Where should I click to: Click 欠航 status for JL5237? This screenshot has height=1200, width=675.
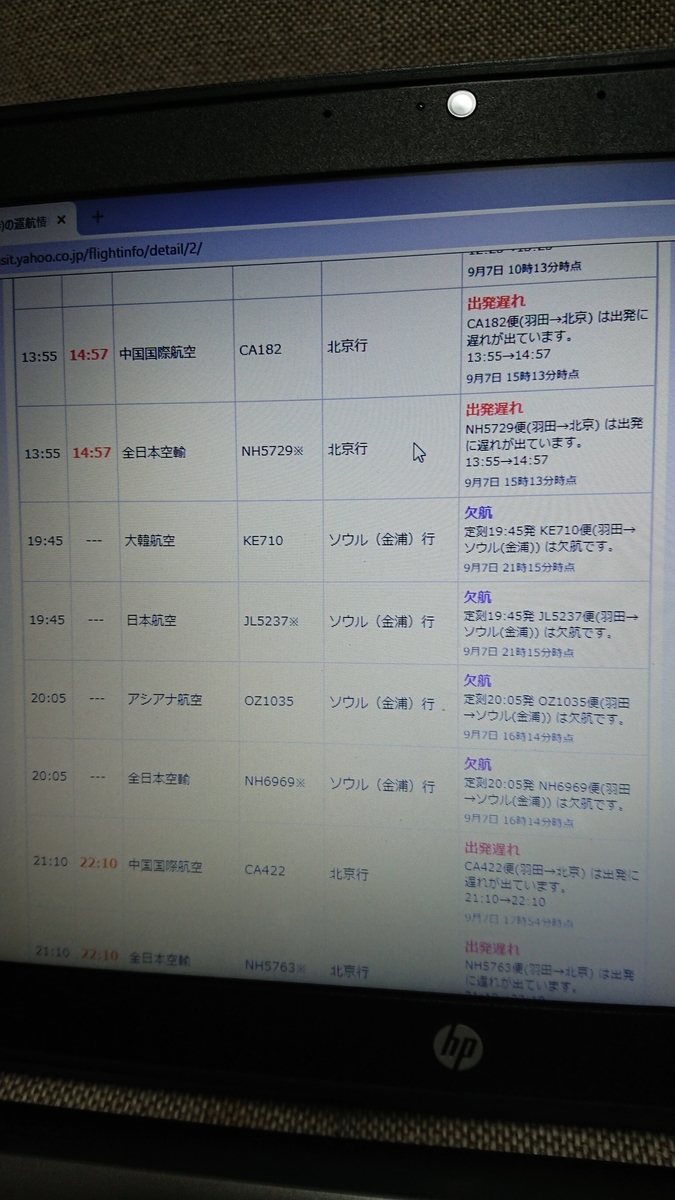click(478, 597)
